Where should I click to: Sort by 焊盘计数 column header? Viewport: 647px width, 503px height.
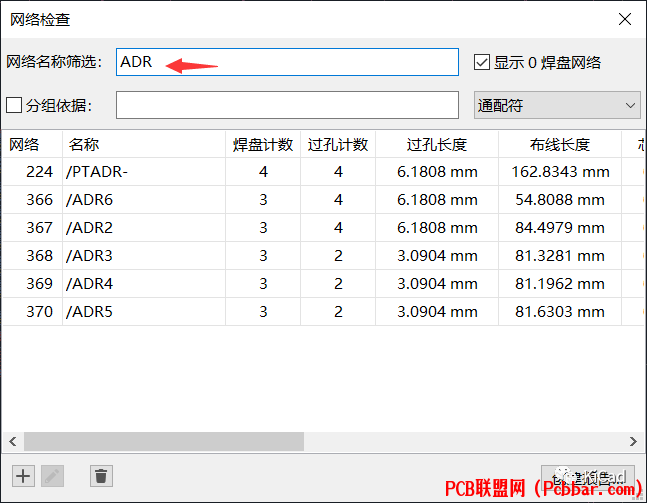[263, 144]
